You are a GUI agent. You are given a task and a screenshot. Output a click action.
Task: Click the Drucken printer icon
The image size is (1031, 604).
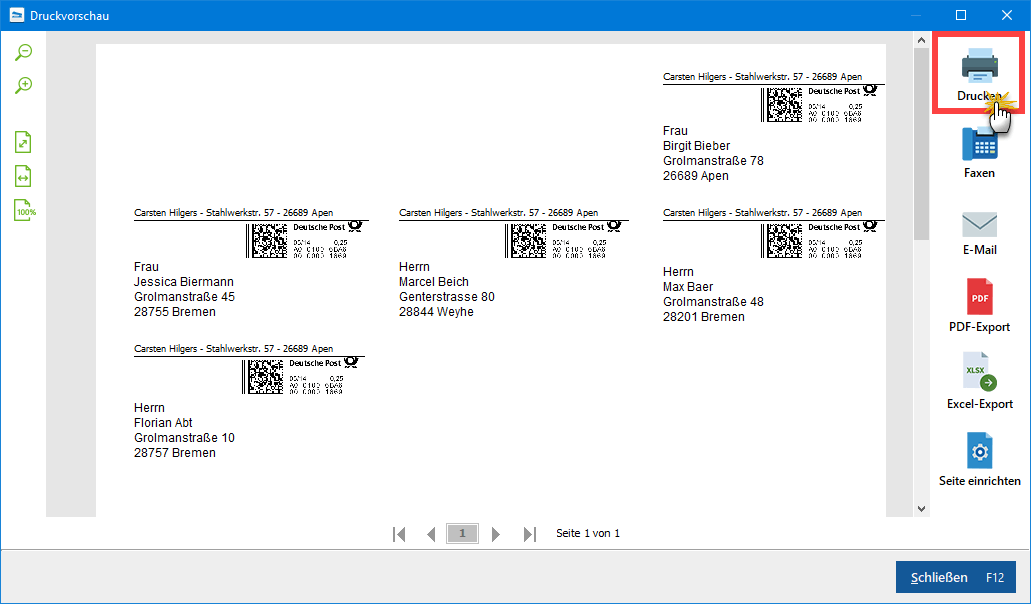coord(979,67)
